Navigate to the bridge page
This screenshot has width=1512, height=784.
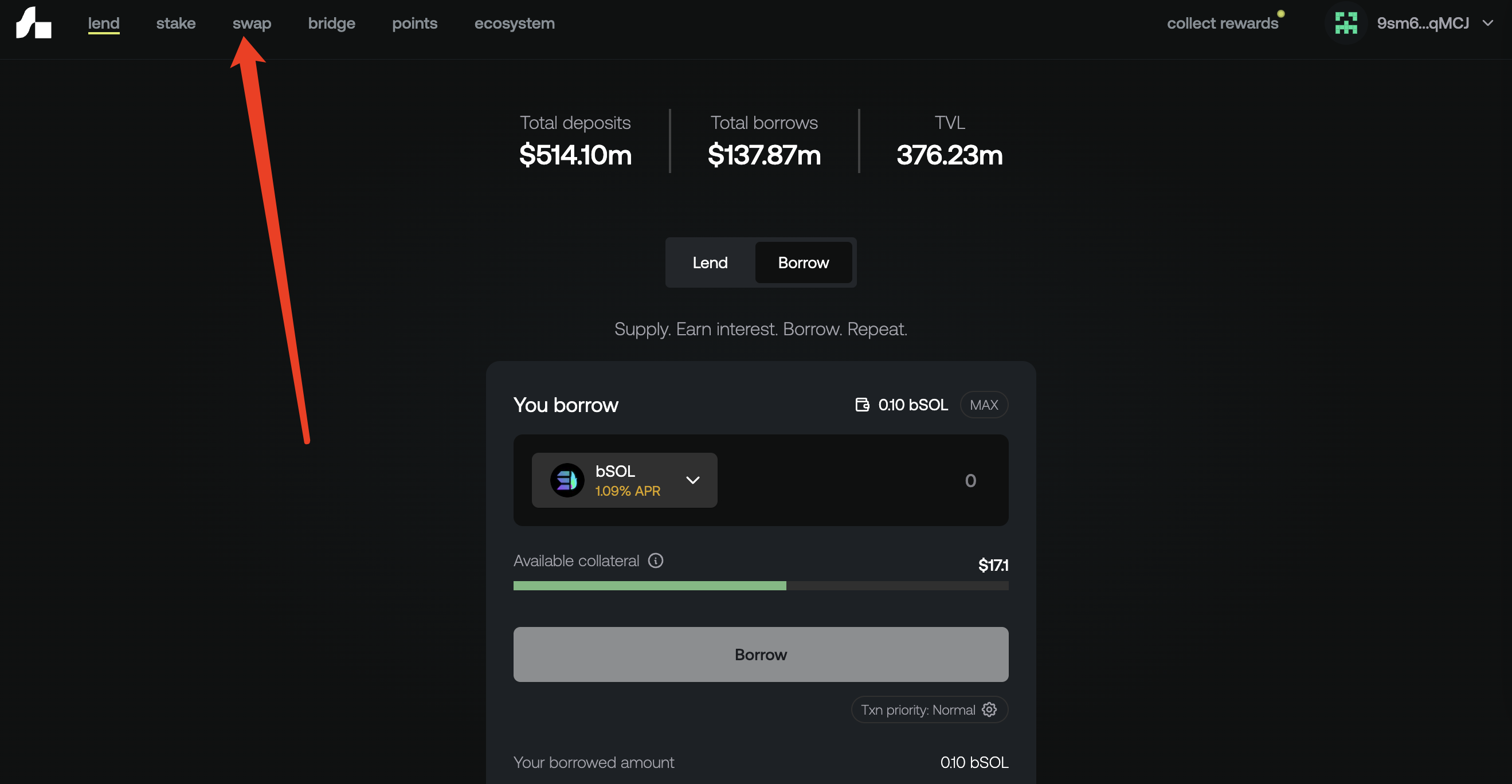(x=331, y=23)
